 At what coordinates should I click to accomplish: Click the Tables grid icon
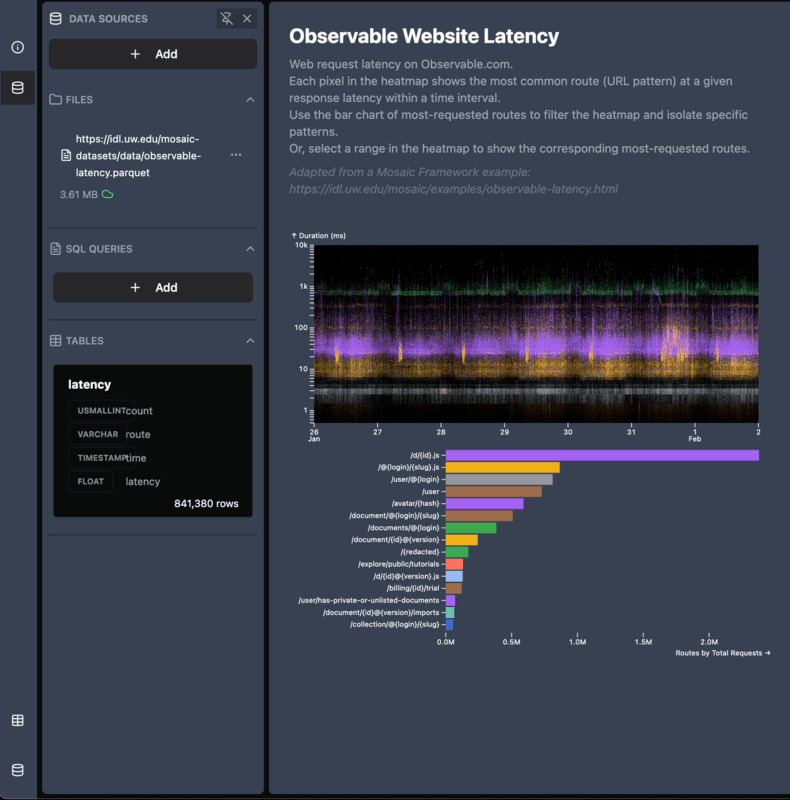(56, 341)
